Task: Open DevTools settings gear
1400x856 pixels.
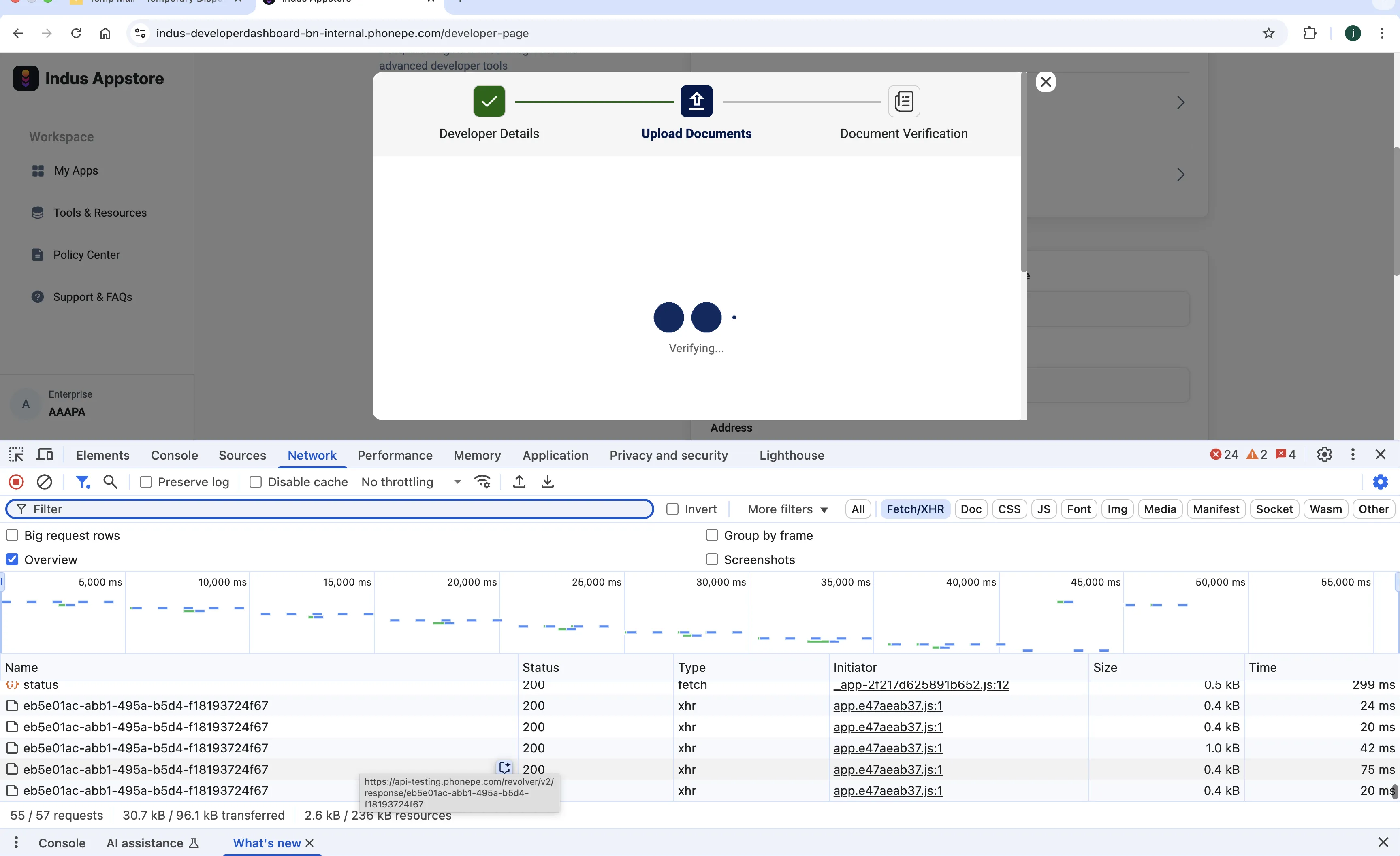Action: (x=1324, y=454)
